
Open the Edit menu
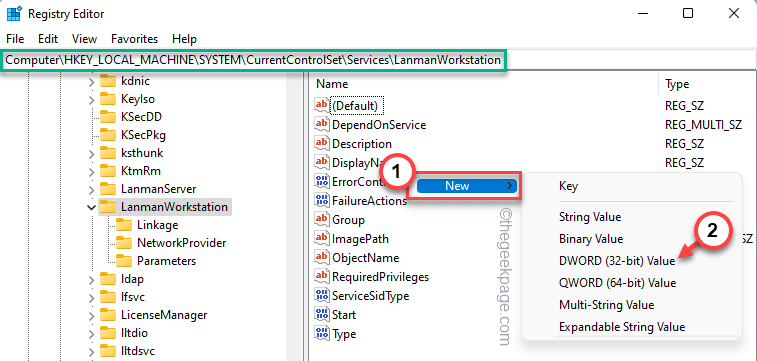(x=48, y=39)
